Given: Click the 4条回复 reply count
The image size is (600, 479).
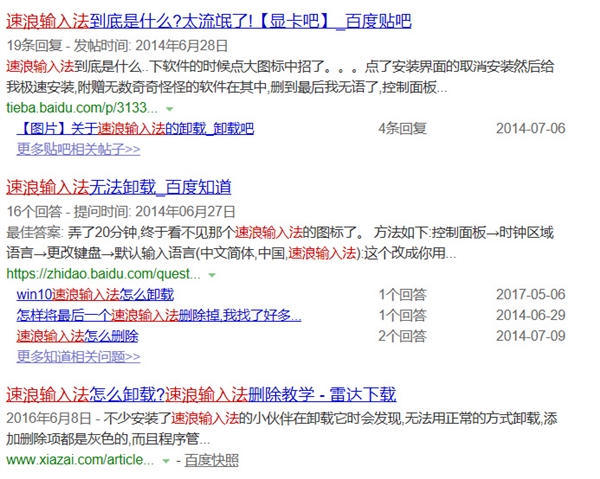Looking at the screenshot, I should click(403, 129).
